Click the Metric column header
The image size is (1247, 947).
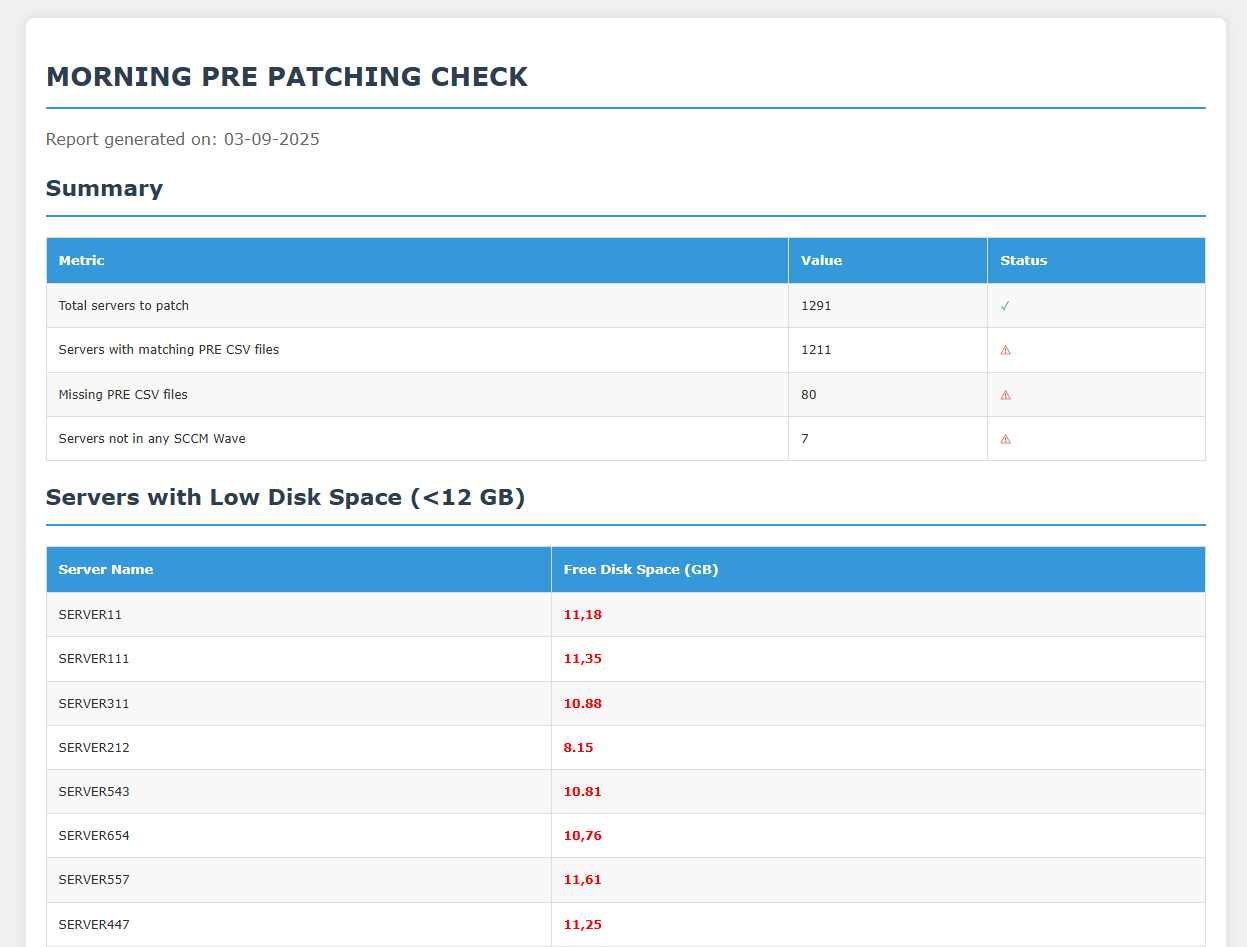(82, 261)
